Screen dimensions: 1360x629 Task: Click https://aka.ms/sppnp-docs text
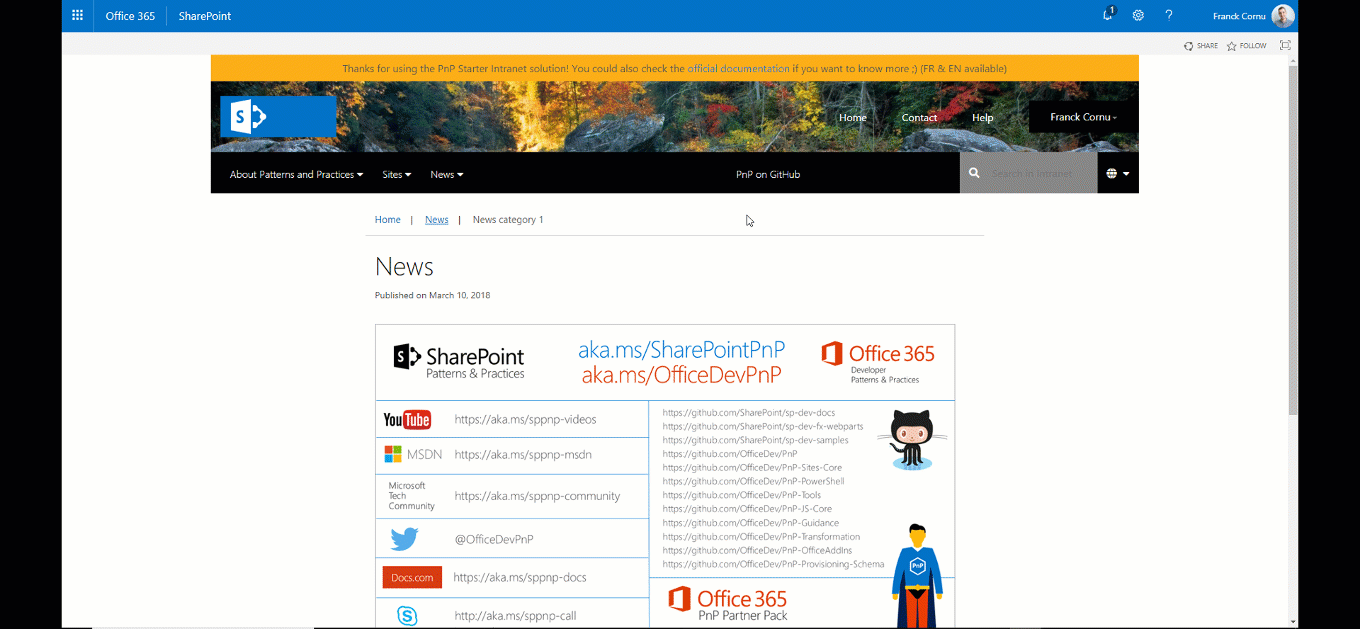[520, 578]
